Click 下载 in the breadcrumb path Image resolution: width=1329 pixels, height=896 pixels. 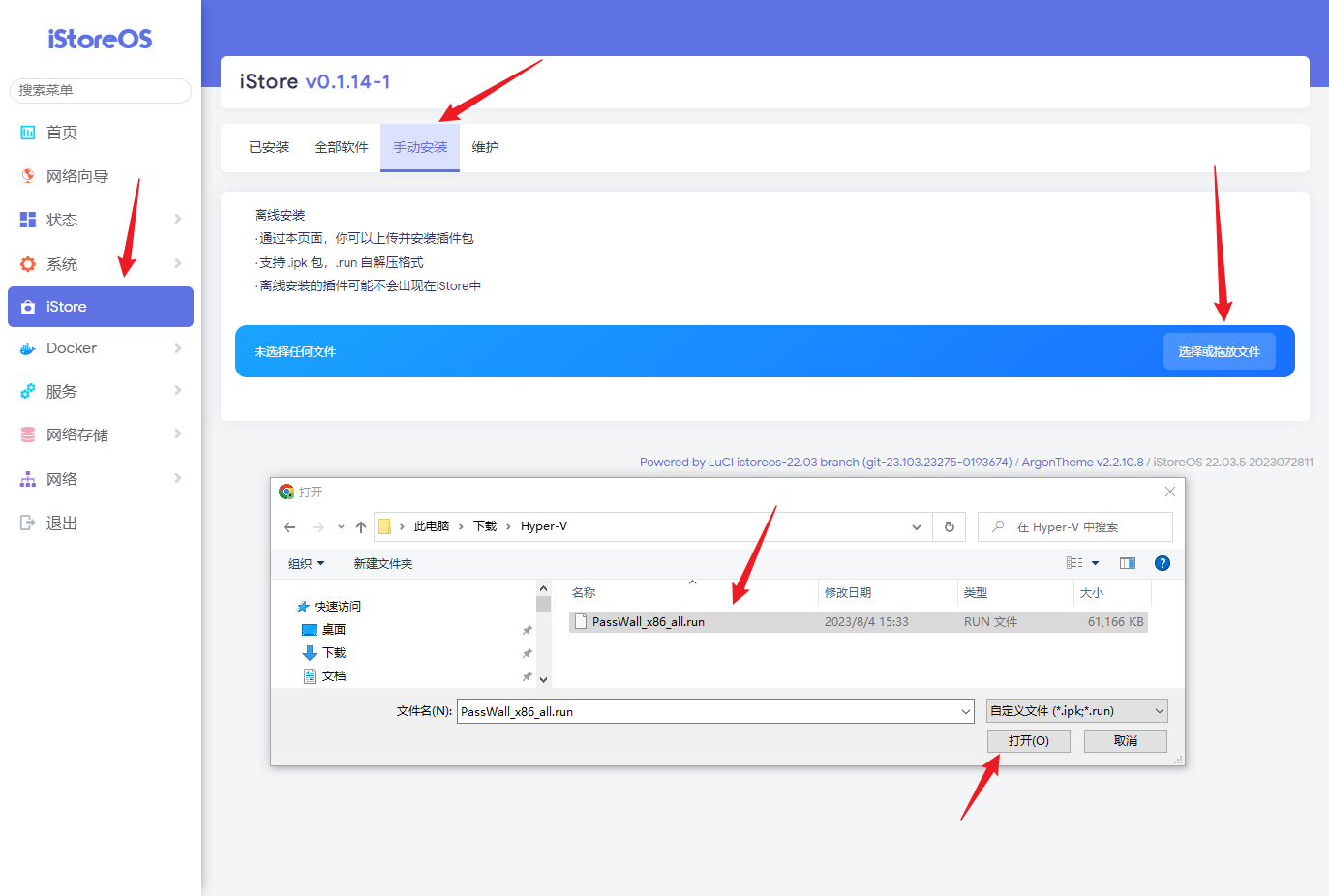pos(485,526)
